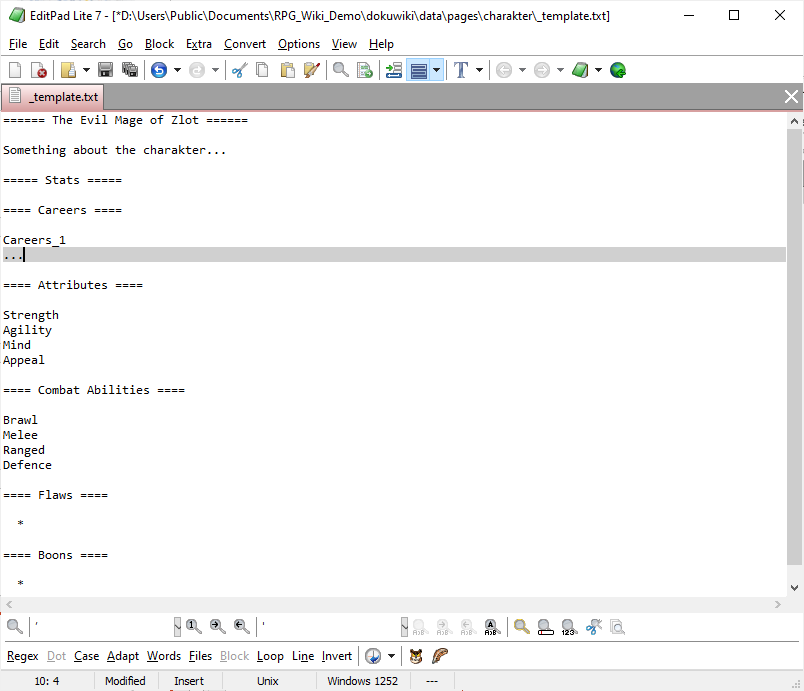The height and width of the screenshot is (691, 804).
Task: Open the Options menu
Action: point(299,44)
